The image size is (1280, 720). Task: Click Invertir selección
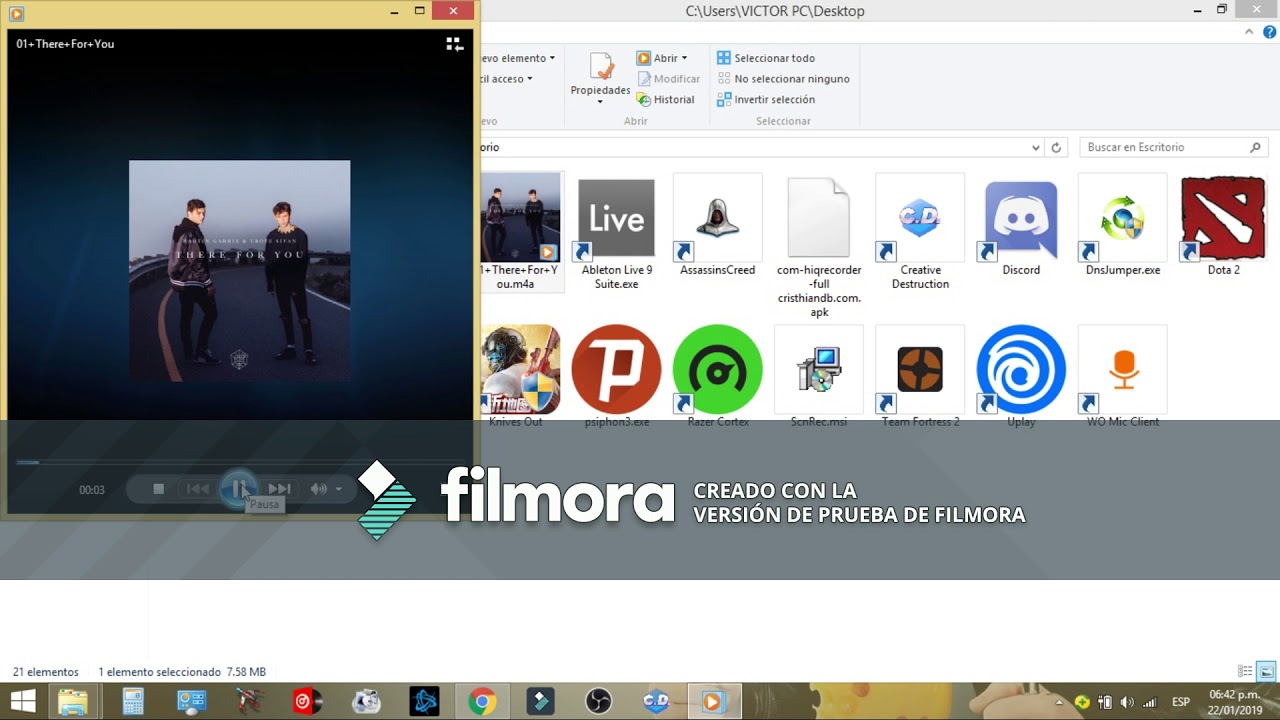tap(766, 100)
